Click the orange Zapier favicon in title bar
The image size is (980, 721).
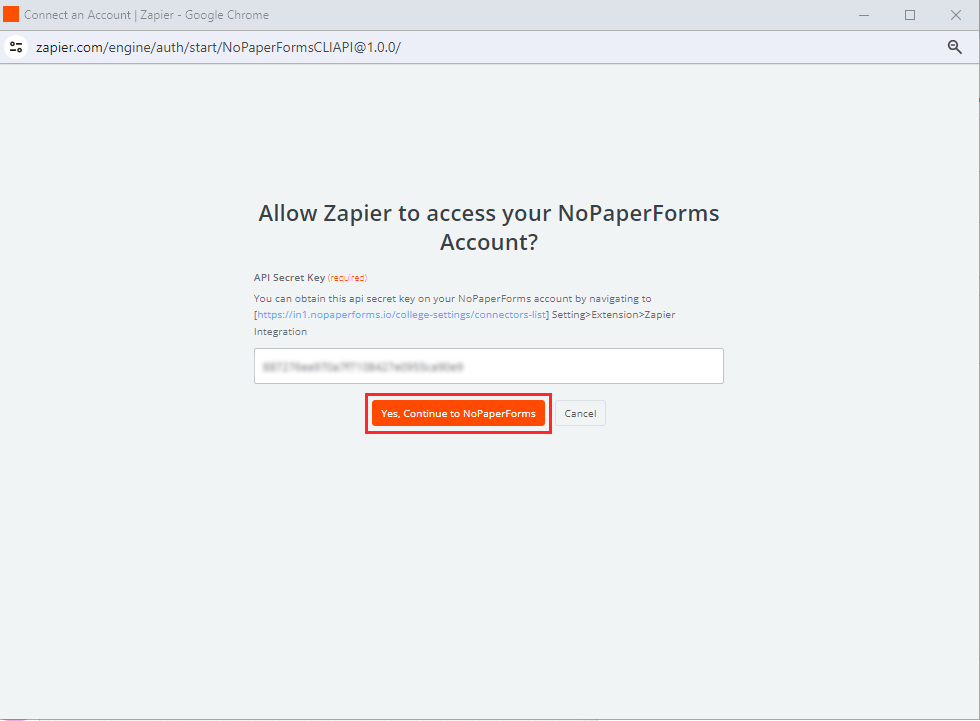pos(11,14)
